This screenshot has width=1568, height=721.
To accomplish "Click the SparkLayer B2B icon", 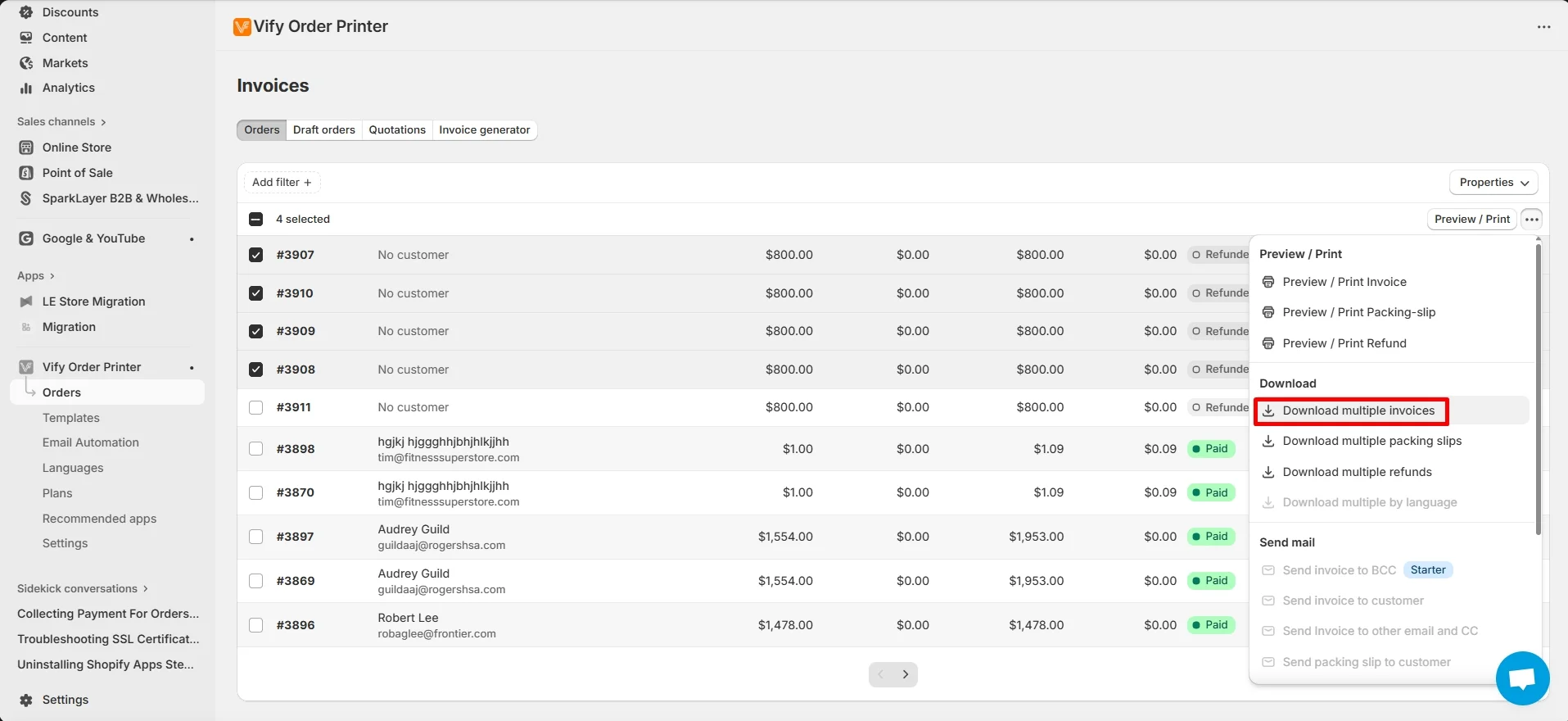I will coord(26,198).
